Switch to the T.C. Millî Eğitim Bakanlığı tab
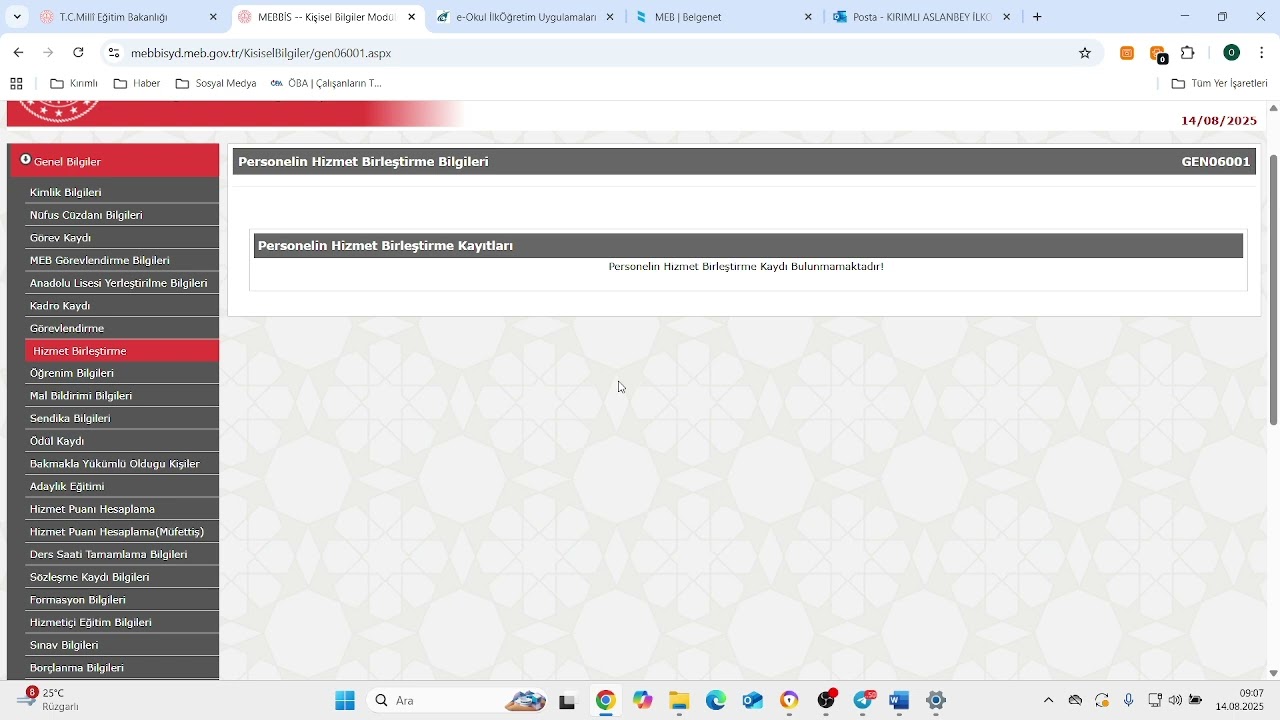Viewport: 1280px width, 720px height. [x=127, y=17]
